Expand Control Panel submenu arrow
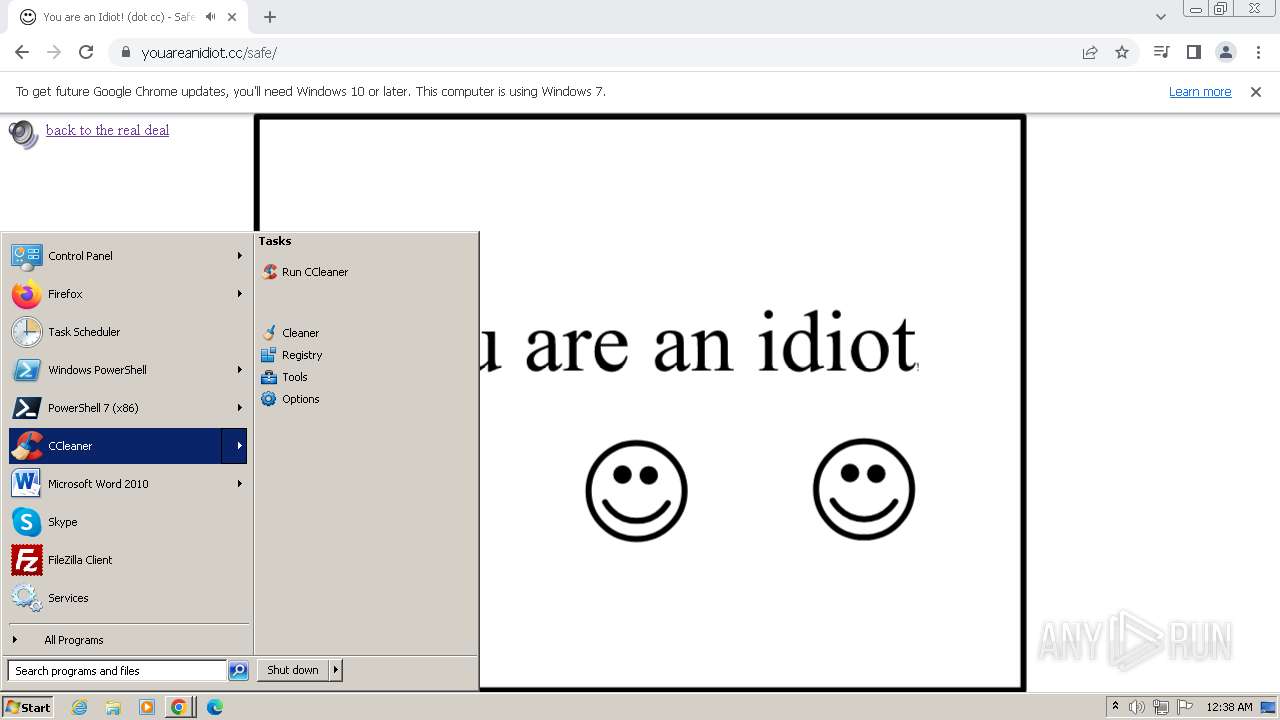 pyautogui.click(x=239, y=256)
